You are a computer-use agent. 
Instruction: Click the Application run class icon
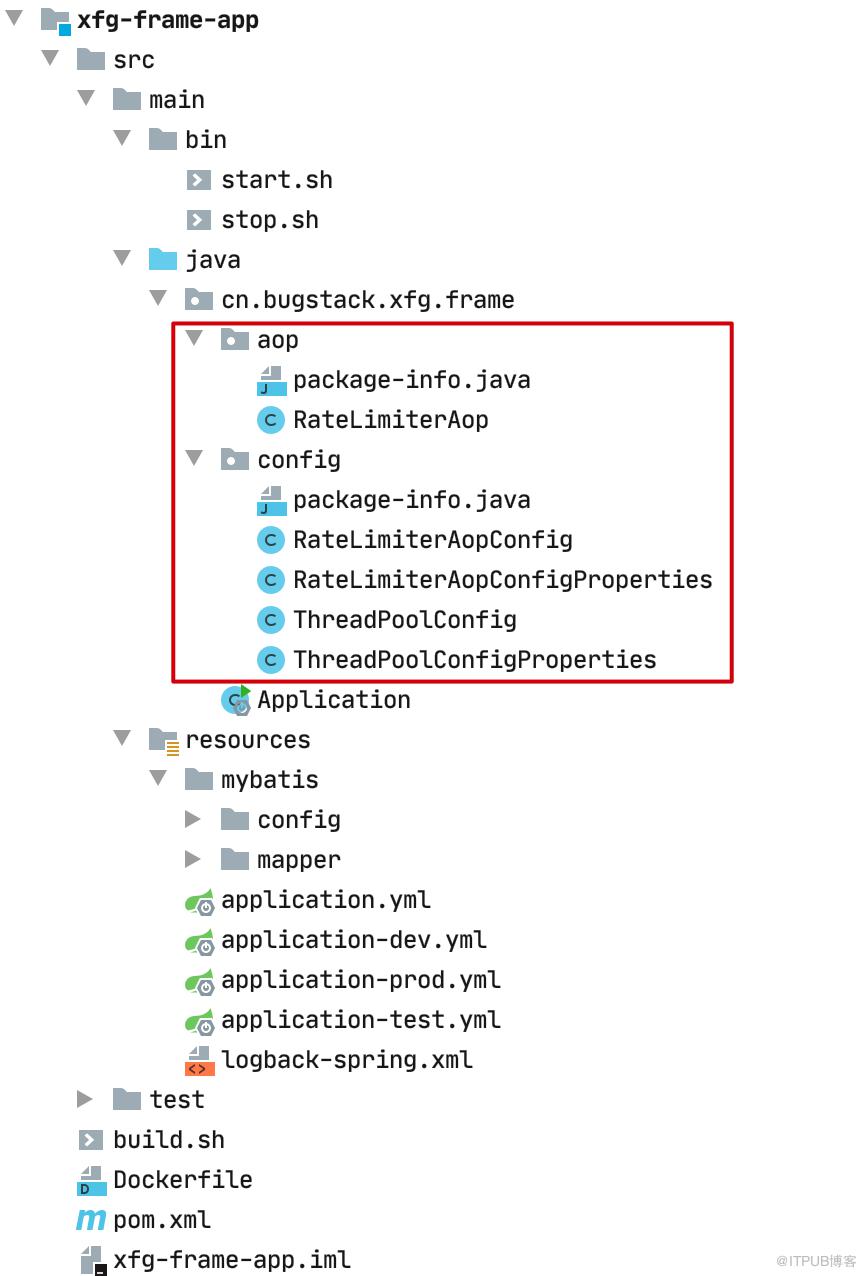point(236,700)
